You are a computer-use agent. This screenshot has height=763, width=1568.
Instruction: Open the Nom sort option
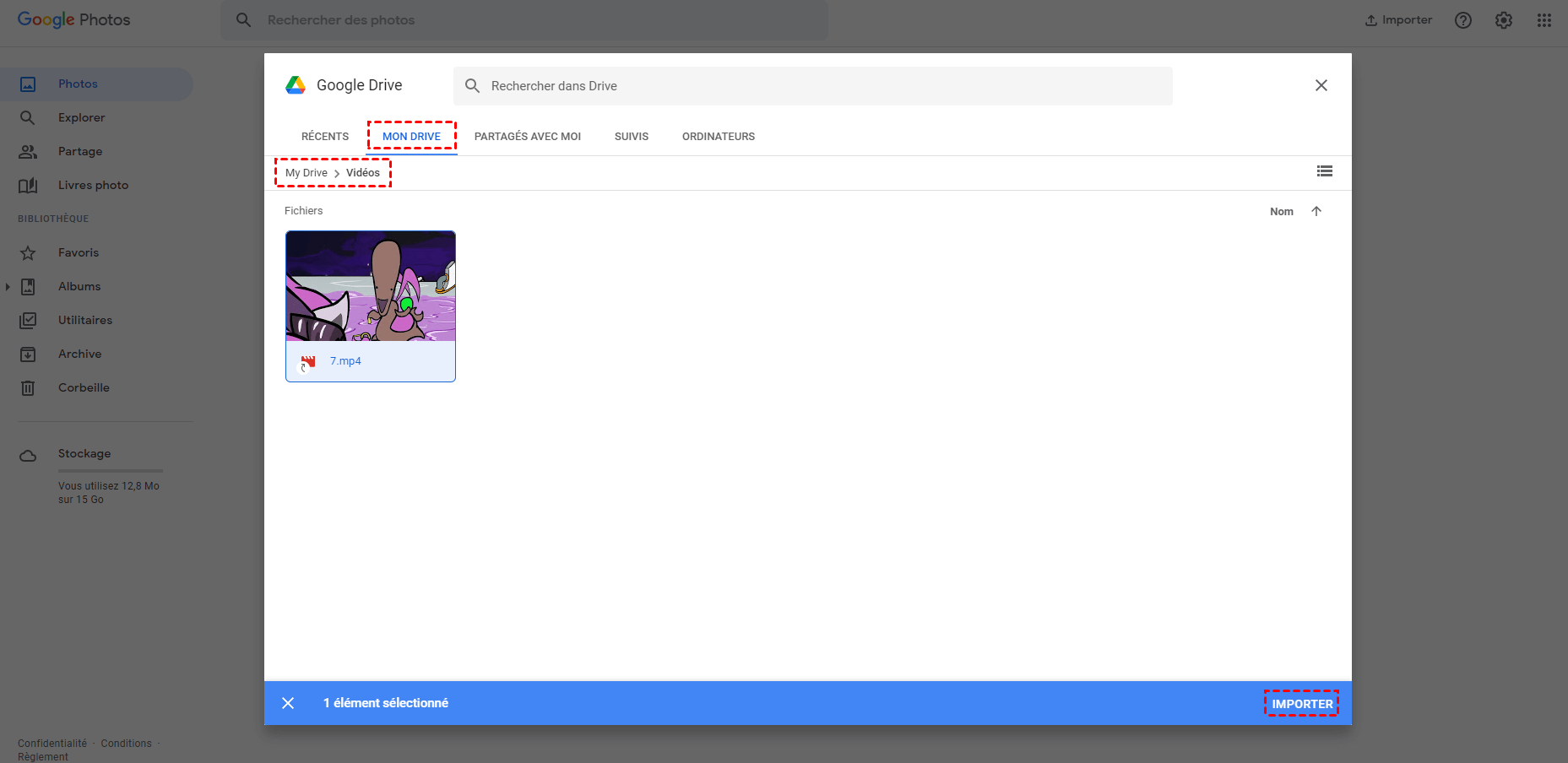point(1282,212)
